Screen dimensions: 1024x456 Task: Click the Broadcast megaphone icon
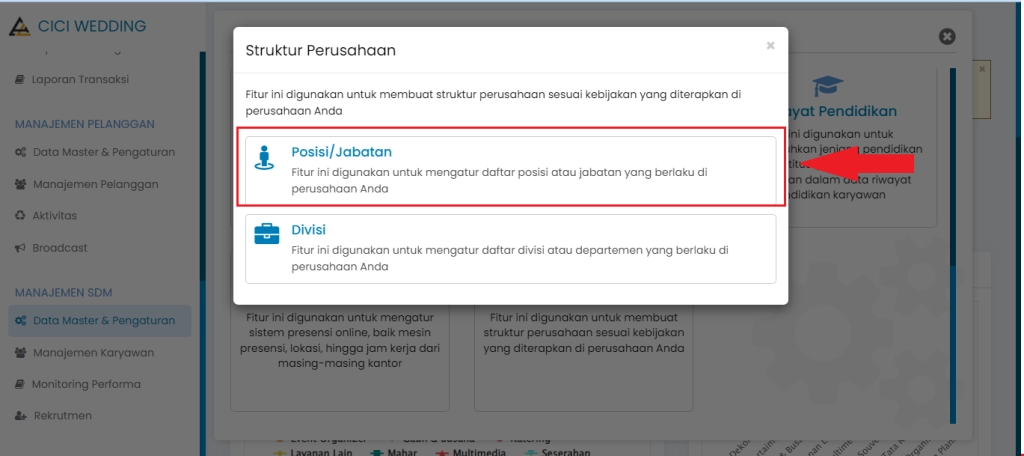pyautogui.click(x=20, y=248)
